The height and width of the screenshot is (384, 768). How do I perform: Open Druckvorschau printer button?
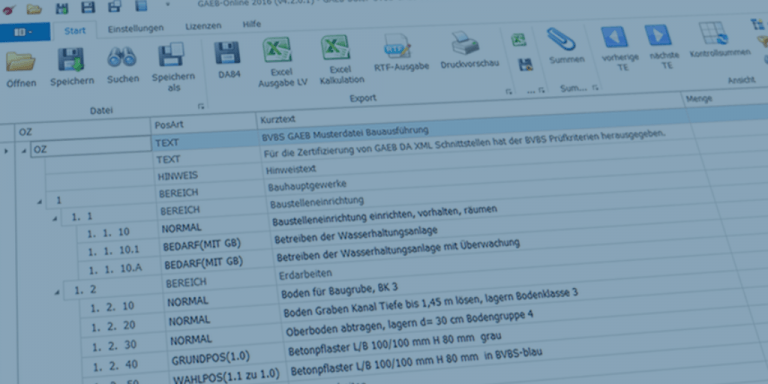click(x=469, y=49)
